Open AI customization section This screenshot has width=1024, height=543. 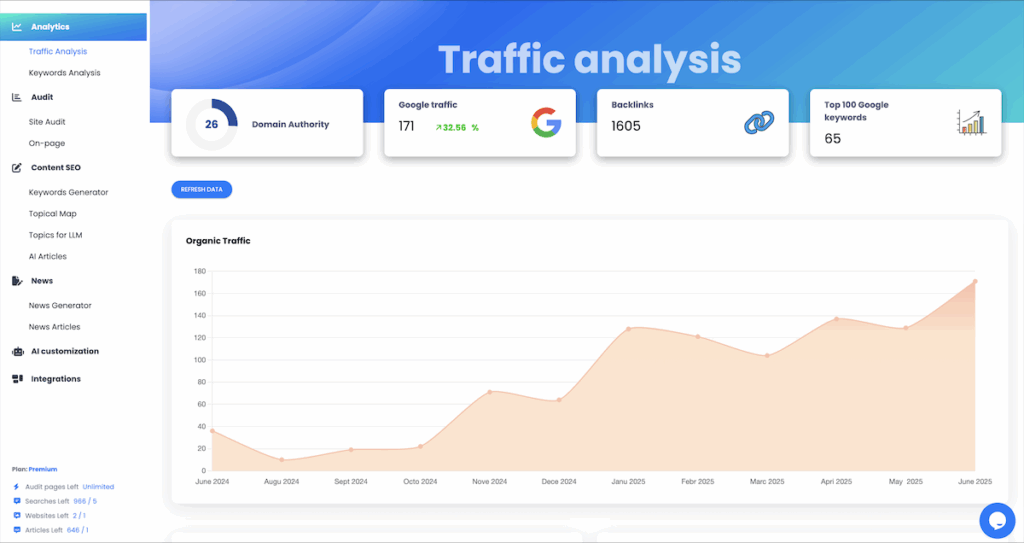click(x=65, y=352)
